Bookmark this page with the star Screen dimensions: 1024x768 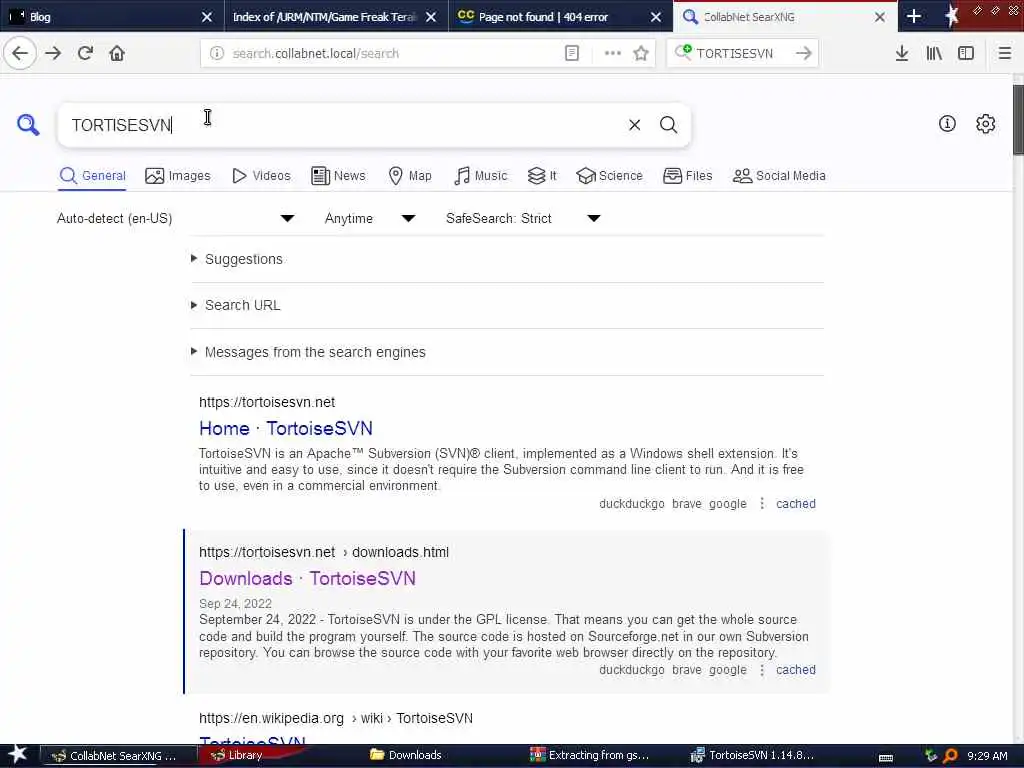pyautogui.click(x=641, y=53)
